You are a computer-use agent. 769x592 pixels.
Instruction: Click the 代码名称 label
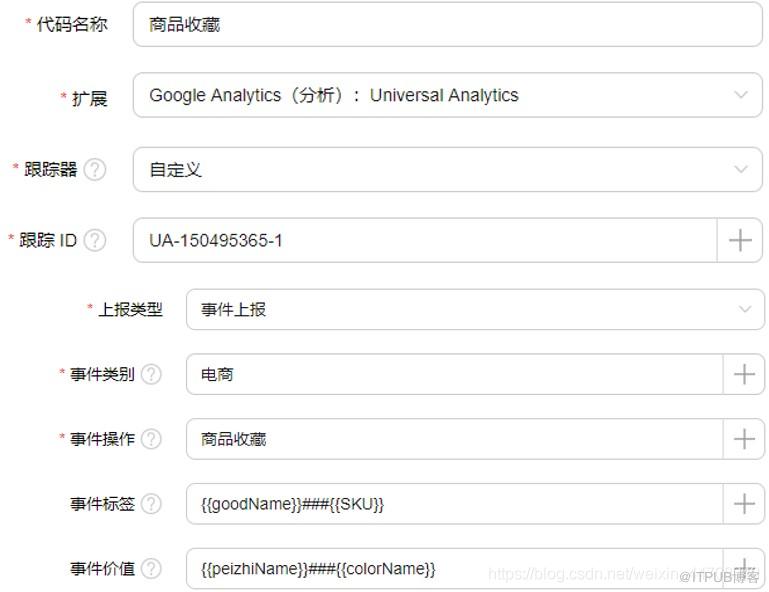(x=72, y=25)
